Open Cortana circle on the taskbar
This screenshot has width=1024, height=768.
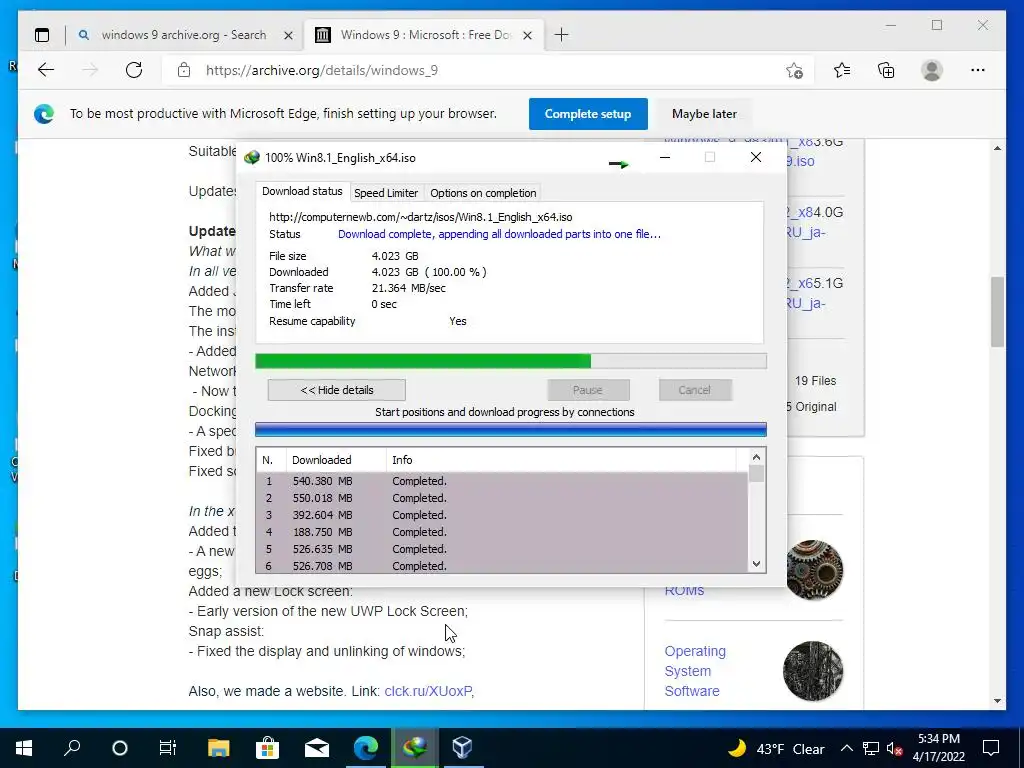click(x=120, y=748)
